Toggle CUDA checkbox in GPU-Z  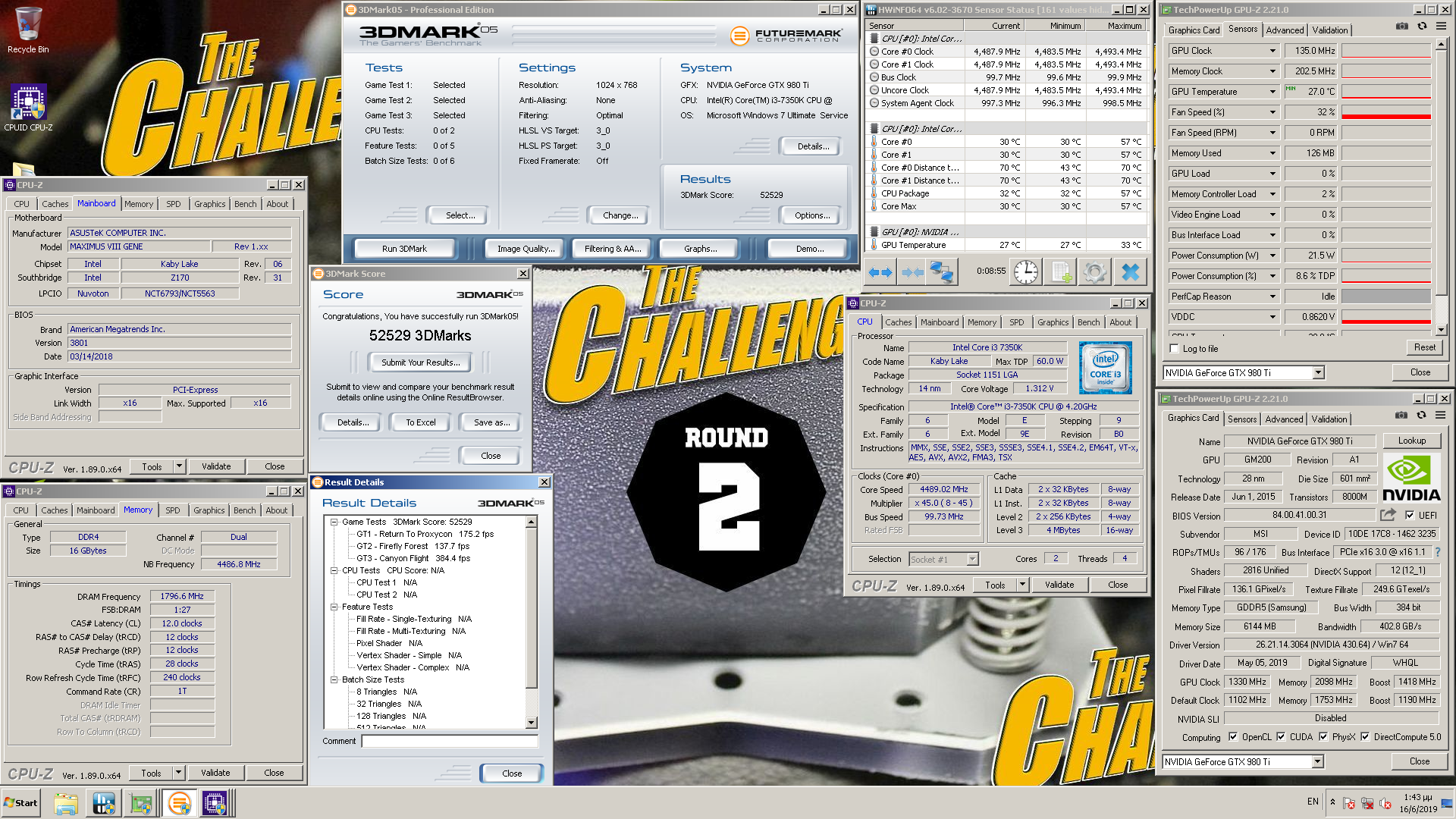(1281, 737)
